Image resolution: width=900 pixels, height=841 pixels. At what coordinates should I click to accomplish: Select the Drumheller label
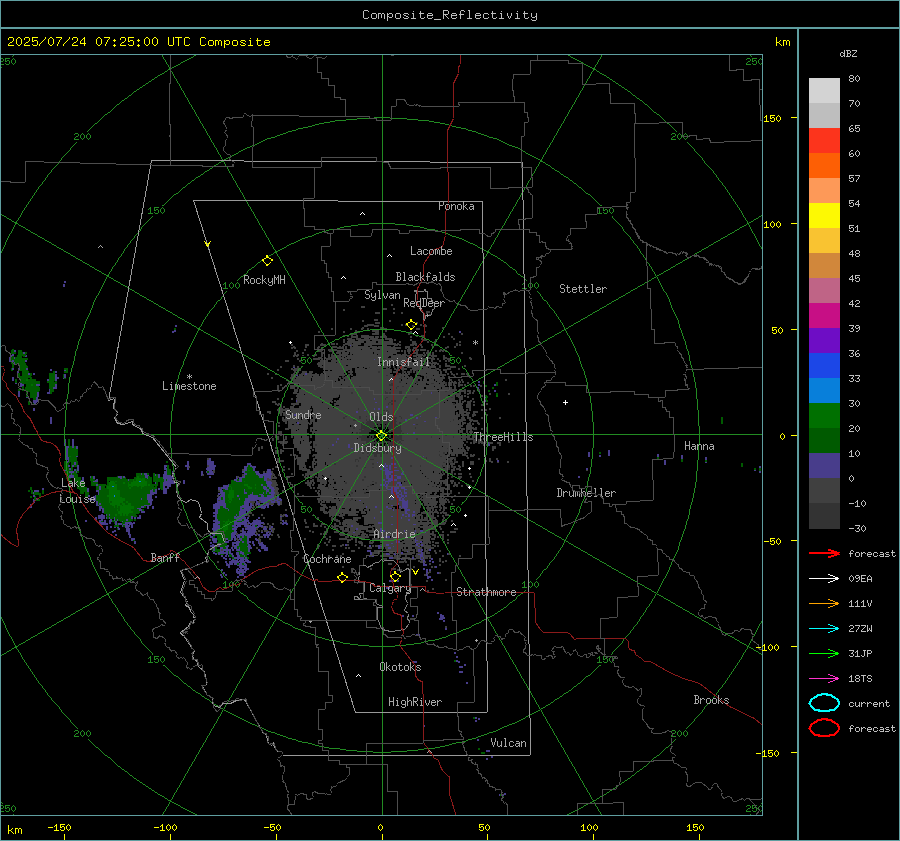586,493
